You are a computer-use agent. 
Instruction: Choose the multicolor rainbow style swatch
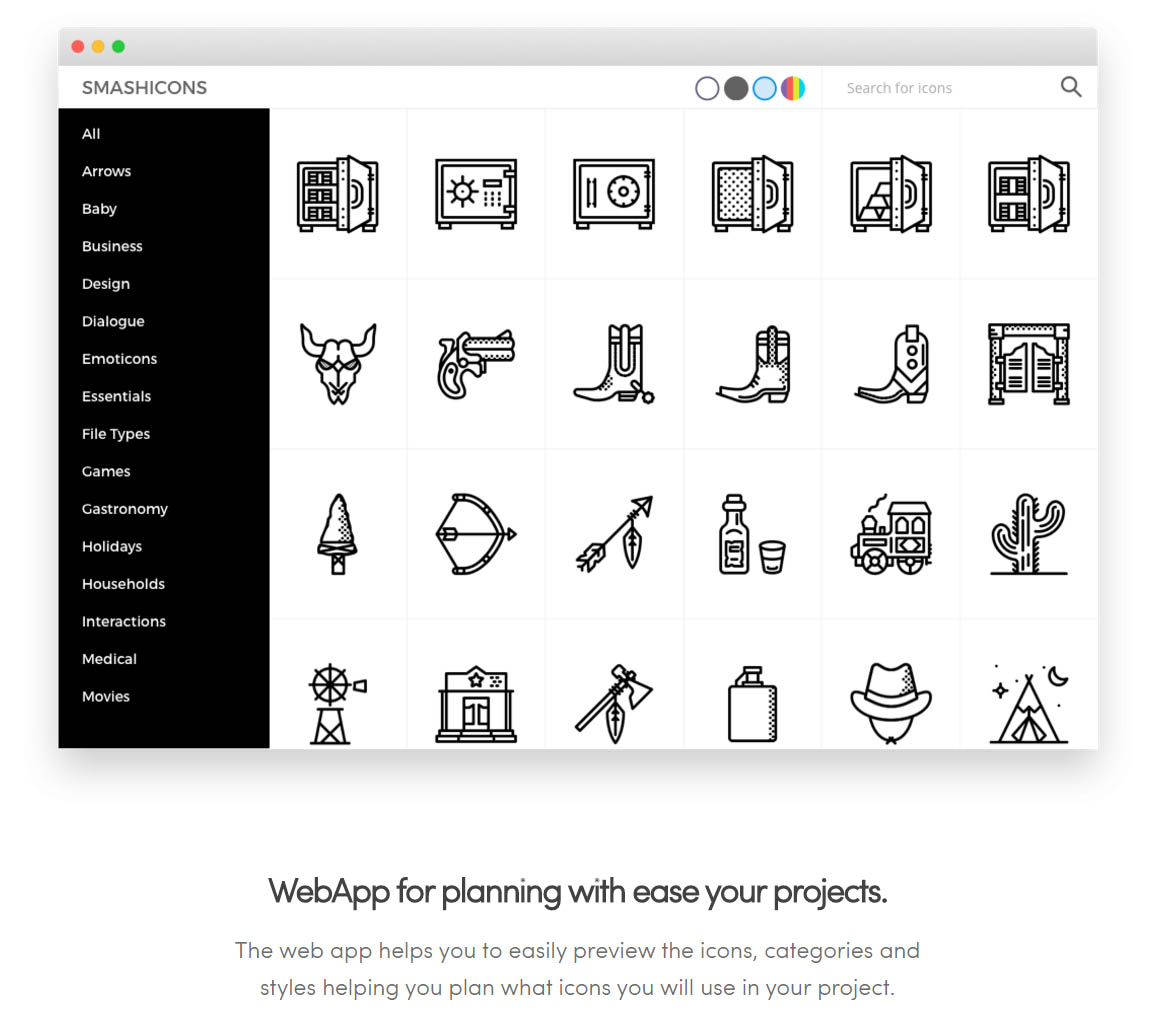coord(793,88)
